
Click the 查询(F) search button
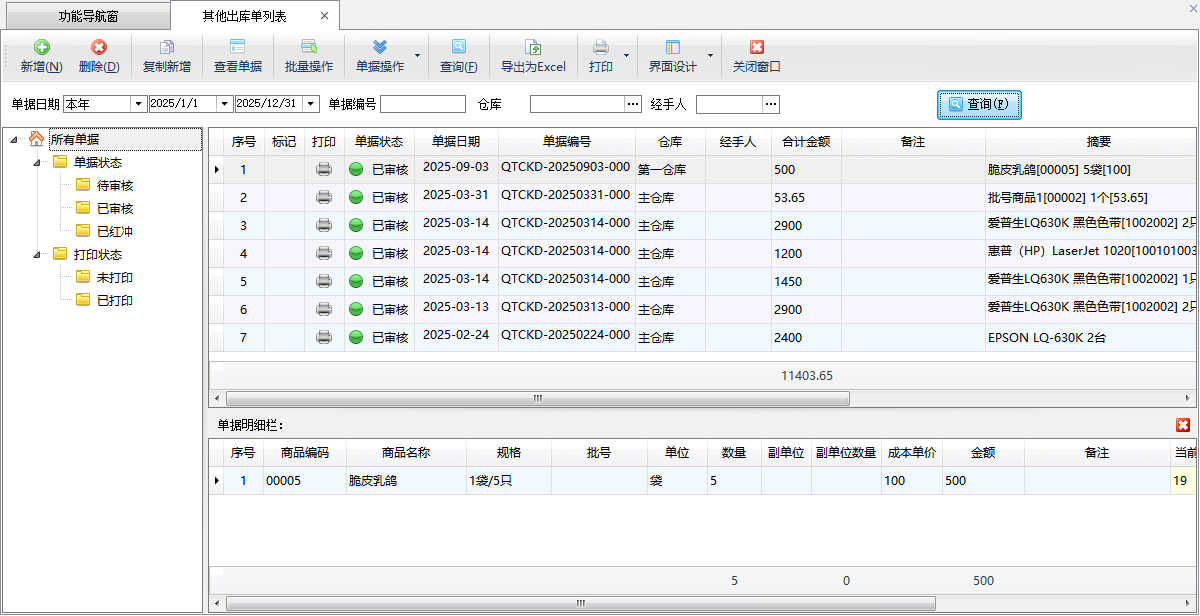click(978, 104)
